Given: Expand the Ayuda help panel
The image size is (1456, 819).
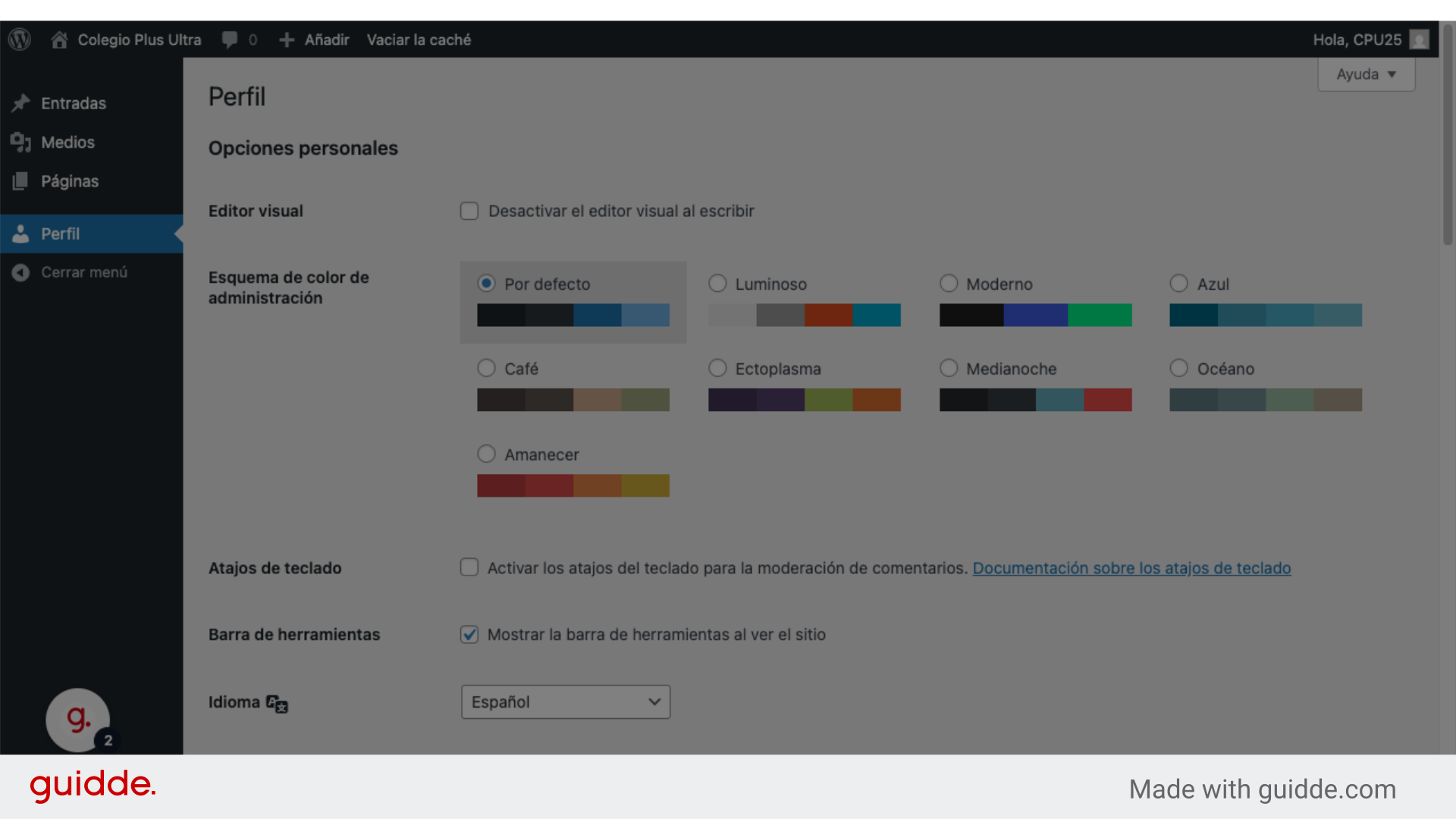Looking at the screenshot, I should (1367, 74).
